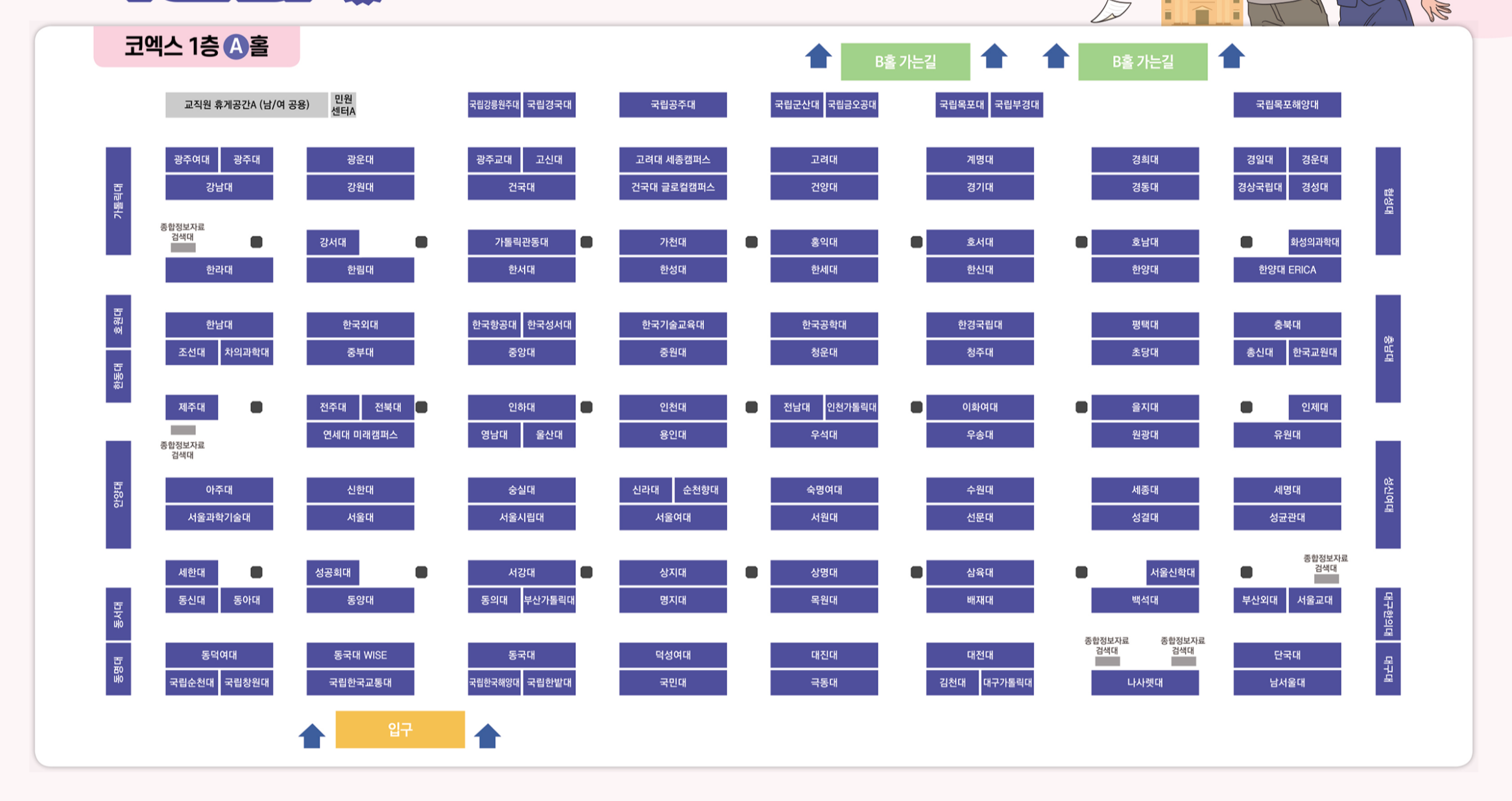Click the left green B홀 가는길 sign
Viewport: 1512px width, 801px height.
[x=905, y=62]
